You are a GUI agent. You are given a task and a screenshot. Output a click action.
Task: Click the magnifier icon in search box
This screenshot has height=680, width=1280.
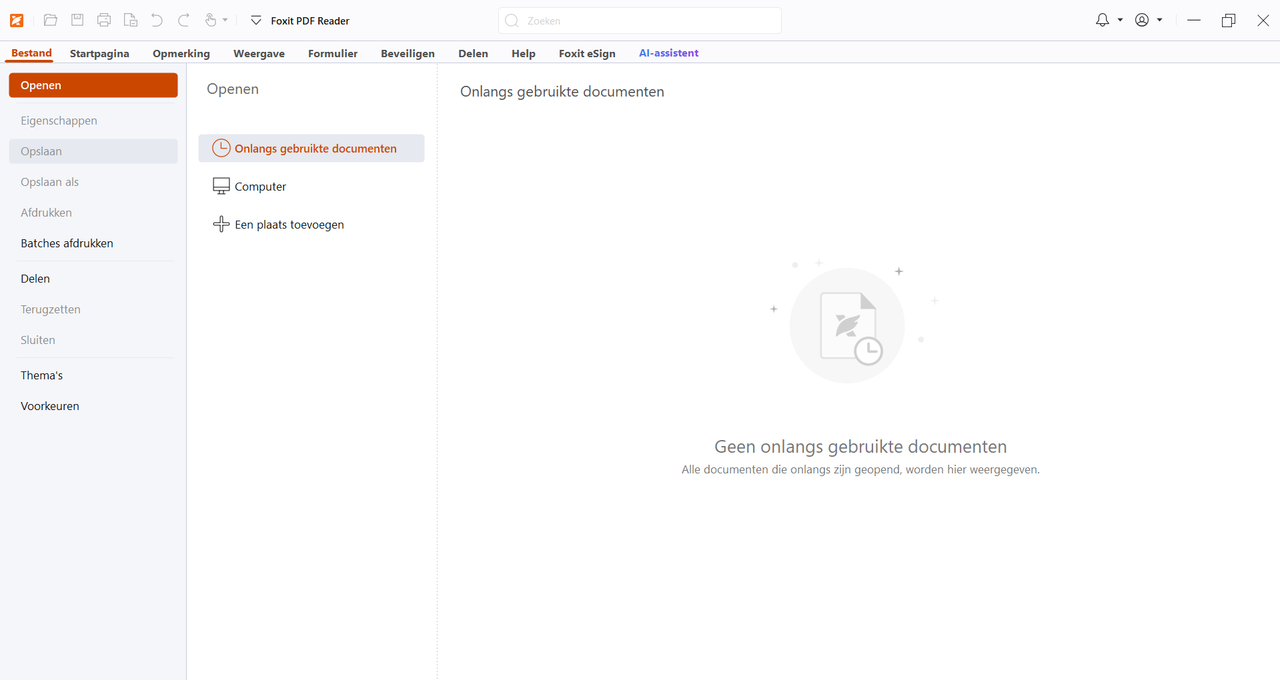tap(512, 20)
